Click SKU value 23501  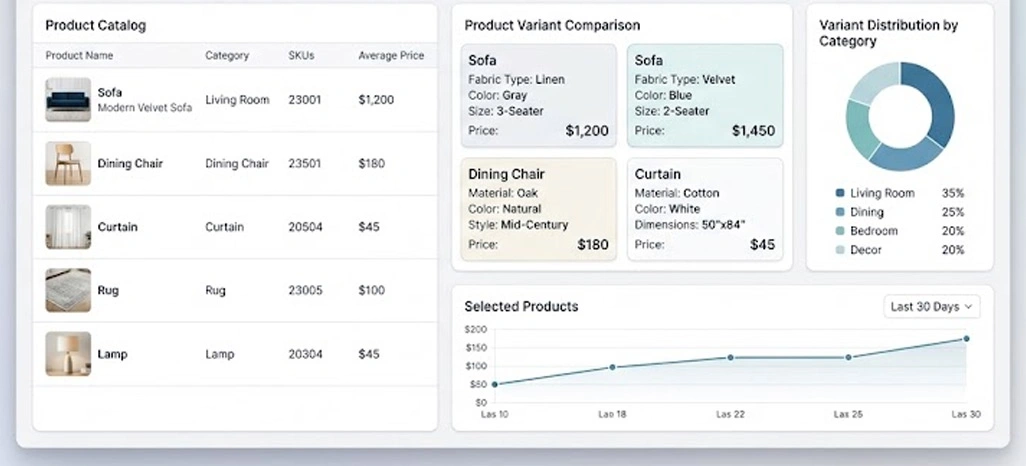tap(305, 164)
